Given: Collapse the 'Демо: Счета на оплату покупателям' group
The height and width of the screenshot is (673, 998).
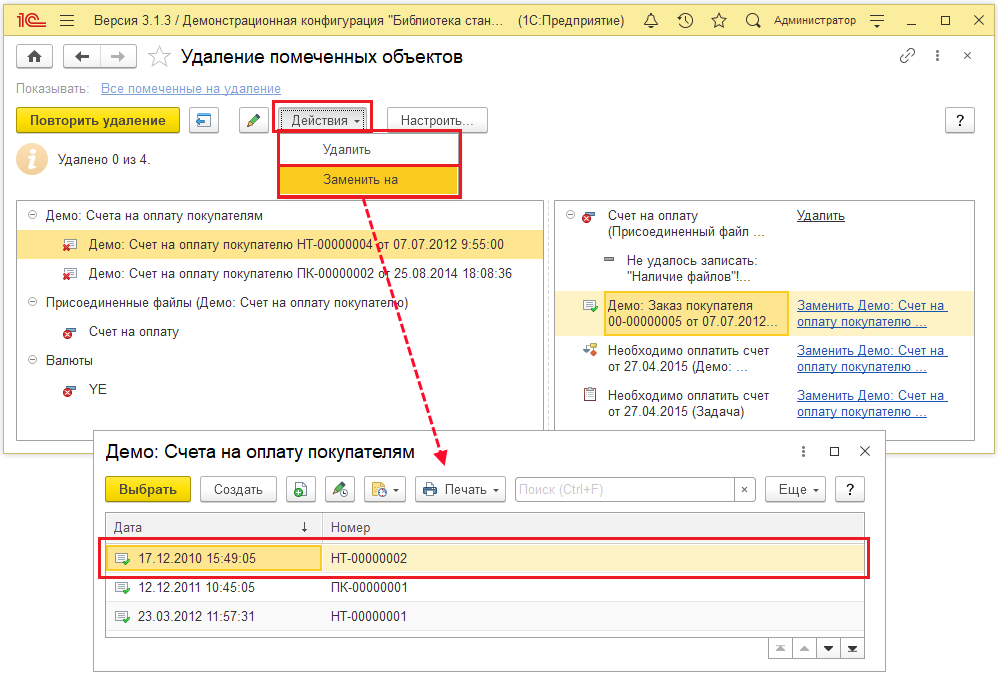Looking at the screenshot, I should 32,215.
